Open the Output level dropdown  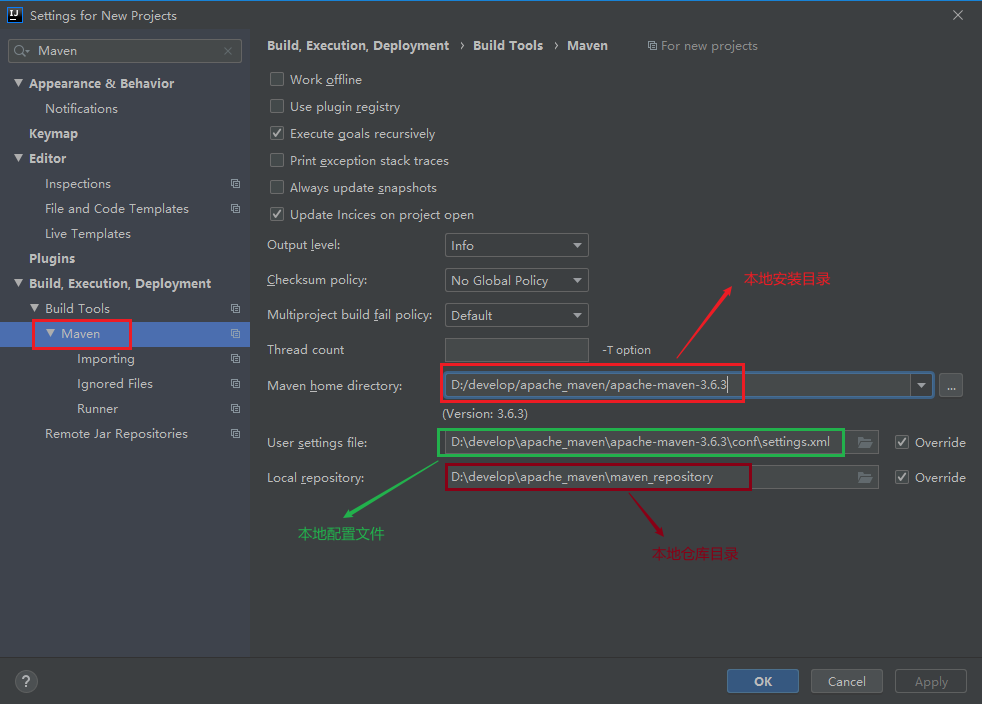pos(517,246)
